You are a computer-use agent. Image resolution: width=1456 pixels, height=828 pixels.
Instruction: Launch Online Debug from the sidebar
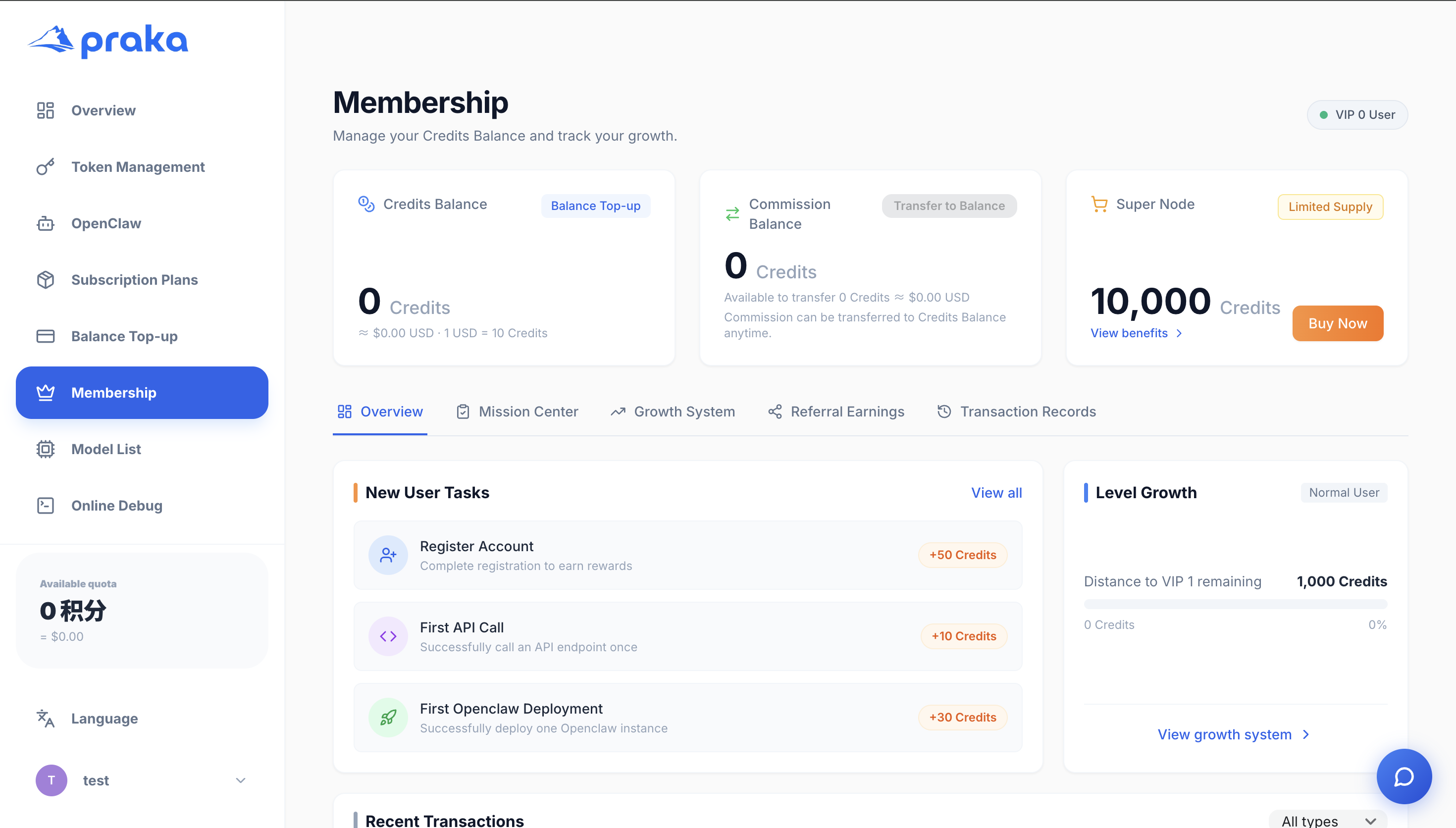(x=116, y=505)
